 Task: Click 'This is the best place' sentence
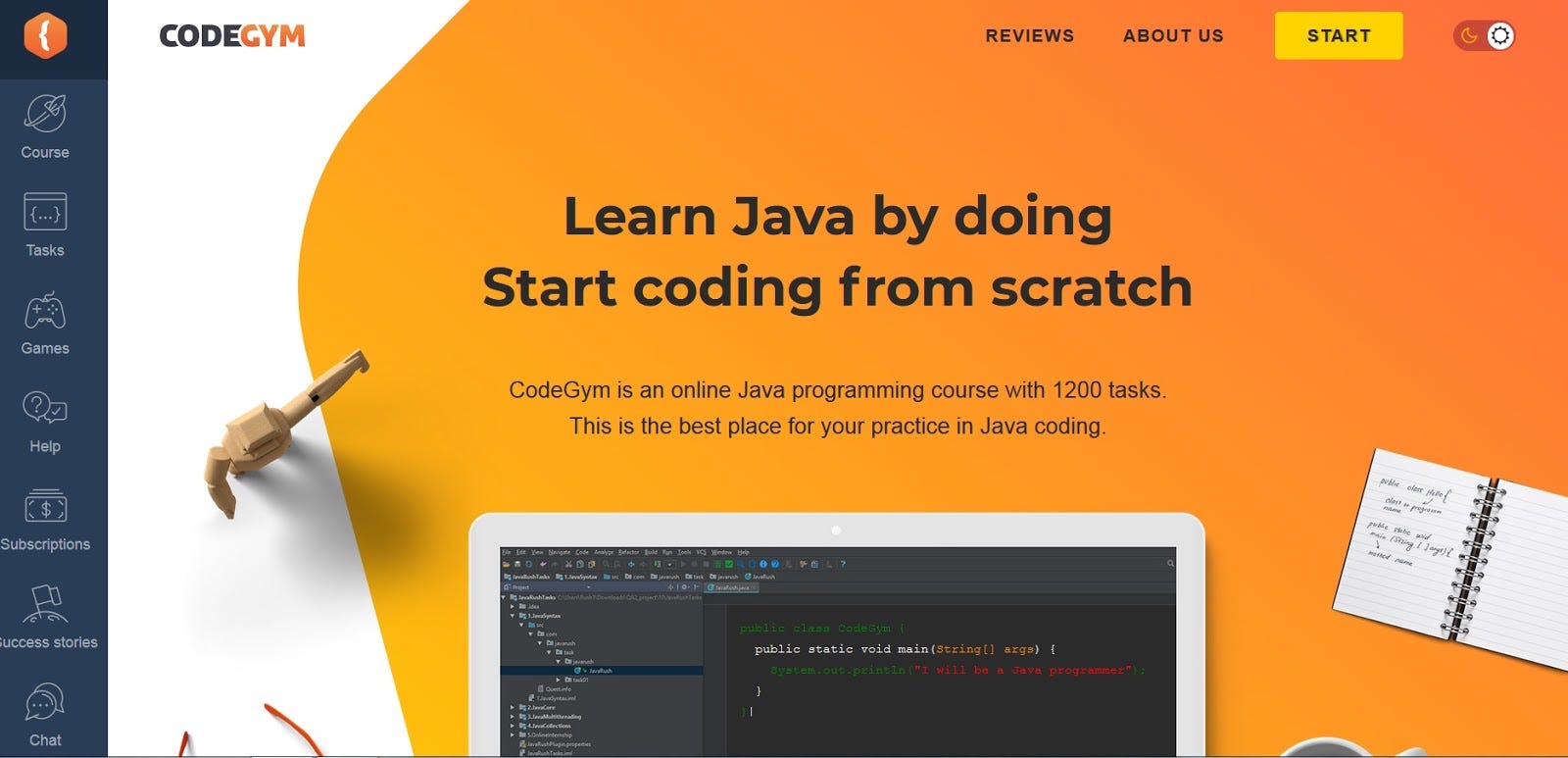pyautogui.click(x=838, y=427)
